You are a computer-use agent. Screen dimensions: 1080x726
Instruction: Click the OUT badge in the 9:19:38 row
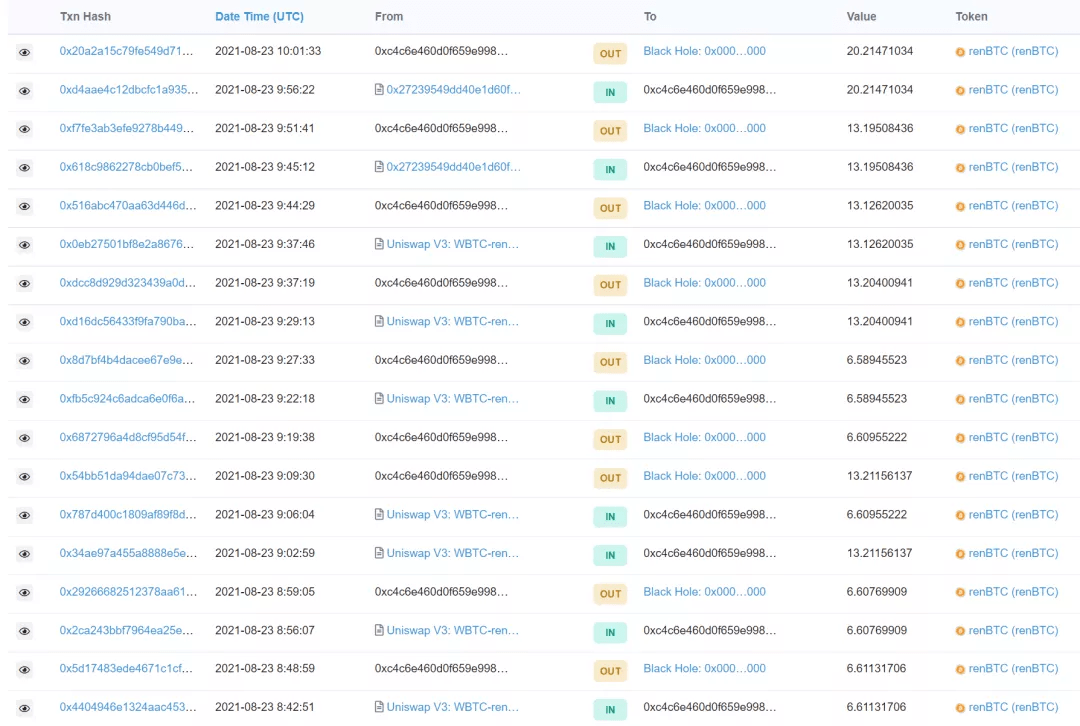click(x=610, y=439)
